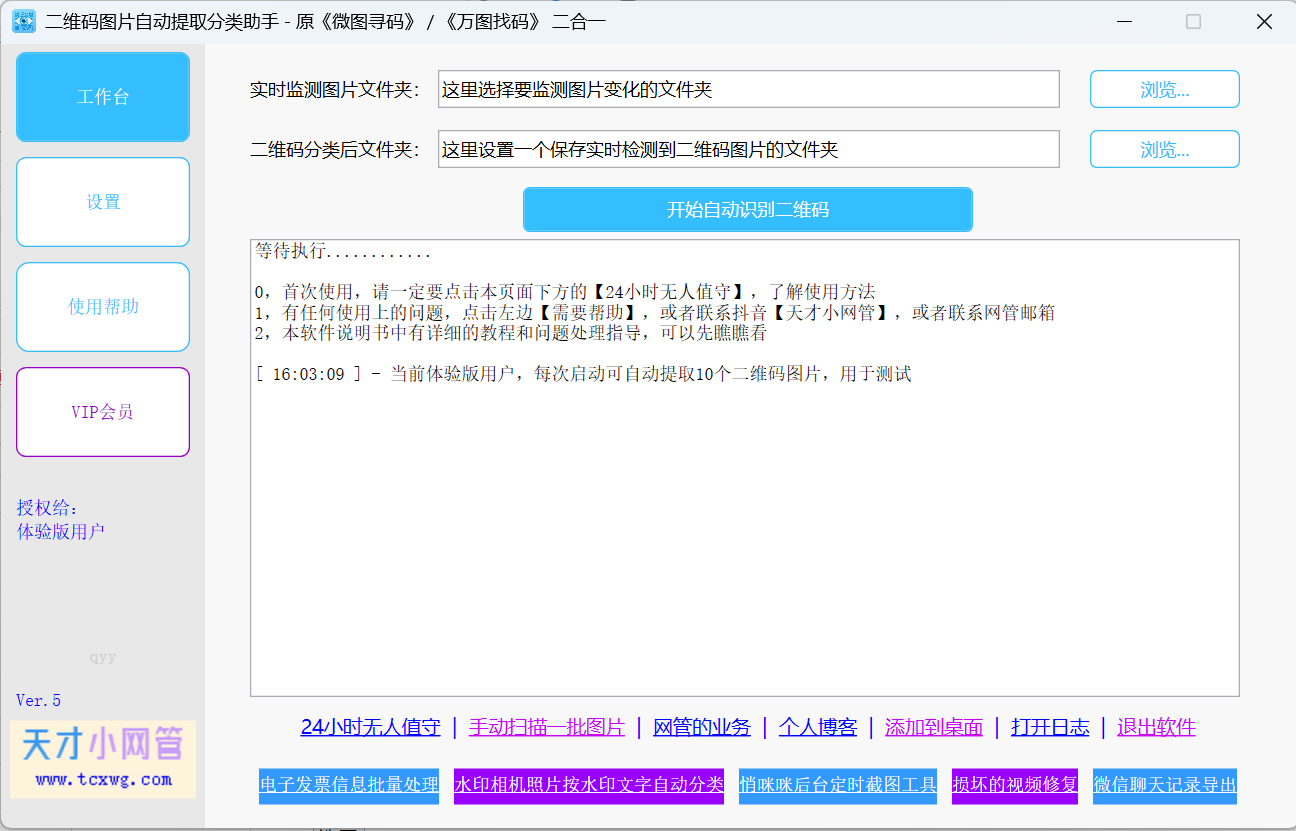Image resolution: width=1296 pixels, height=831 pixels.
Task: Exit the software via 退出软件
Action: tap(1155, 727)
